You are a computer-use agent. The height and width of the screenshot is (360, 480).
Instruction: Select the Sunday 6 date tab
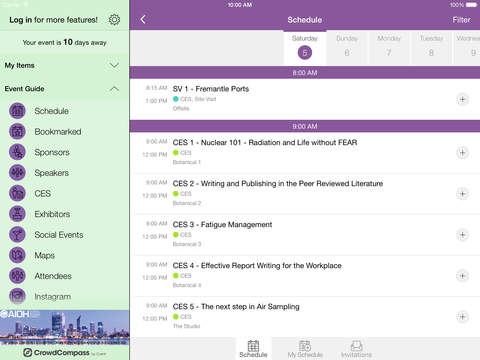click(347, 47)
